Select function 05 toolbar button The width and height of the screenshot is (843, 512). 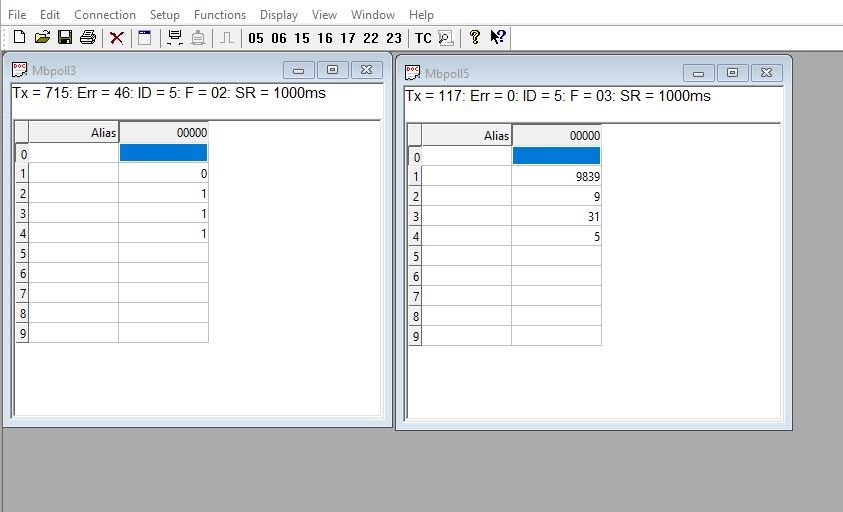256,38
